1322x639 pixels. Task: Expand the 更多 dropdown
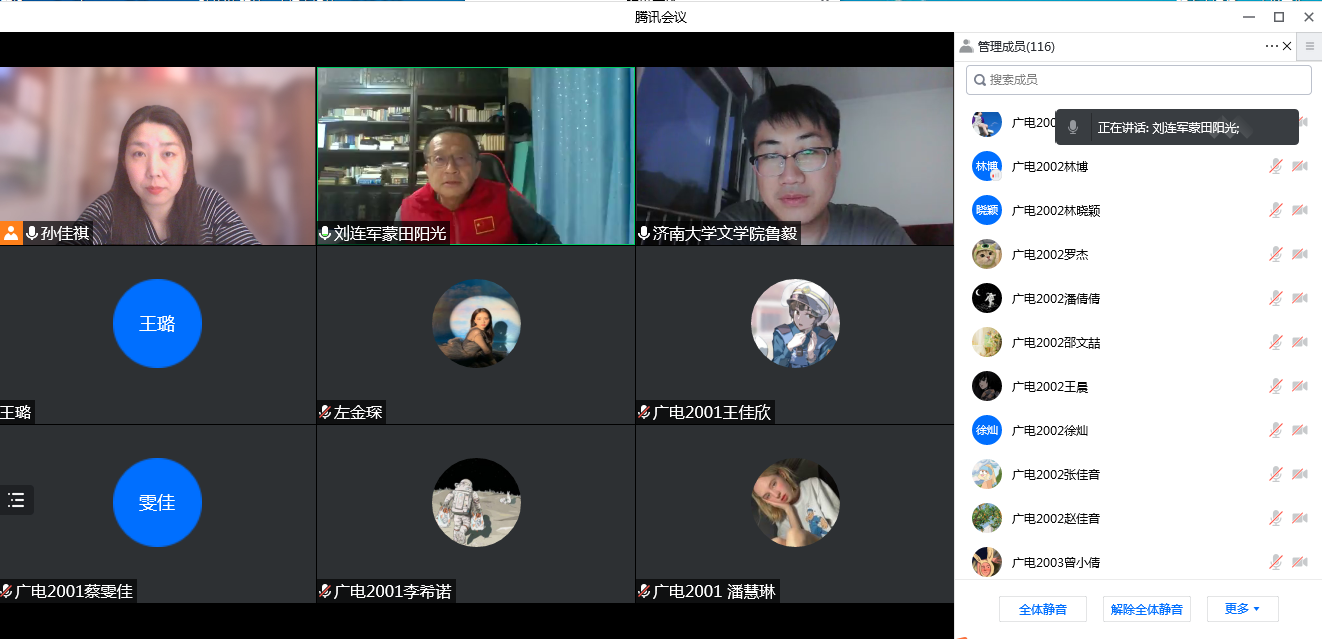(1242, 609)
